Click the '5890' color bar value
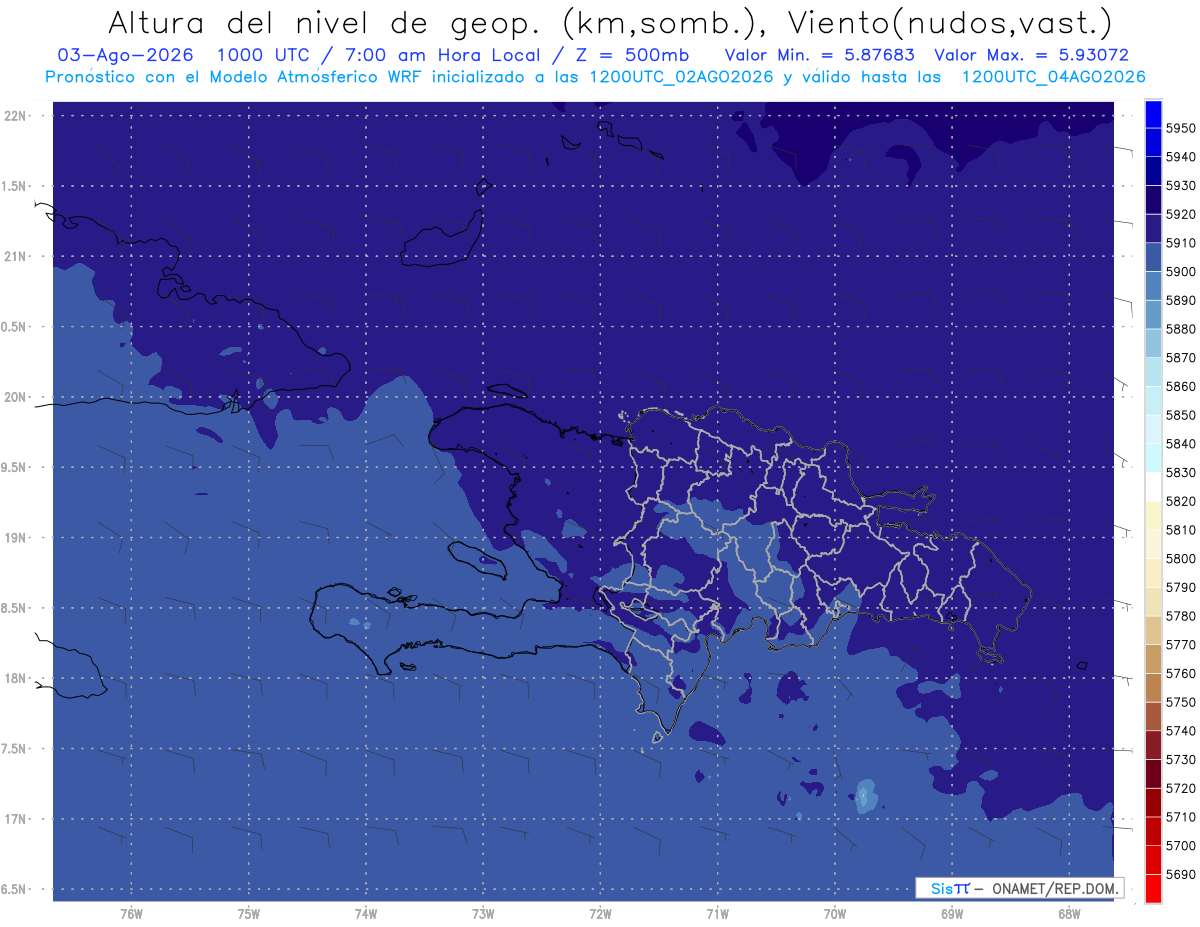The image size is (1200, 927). tap(1181, 300)
